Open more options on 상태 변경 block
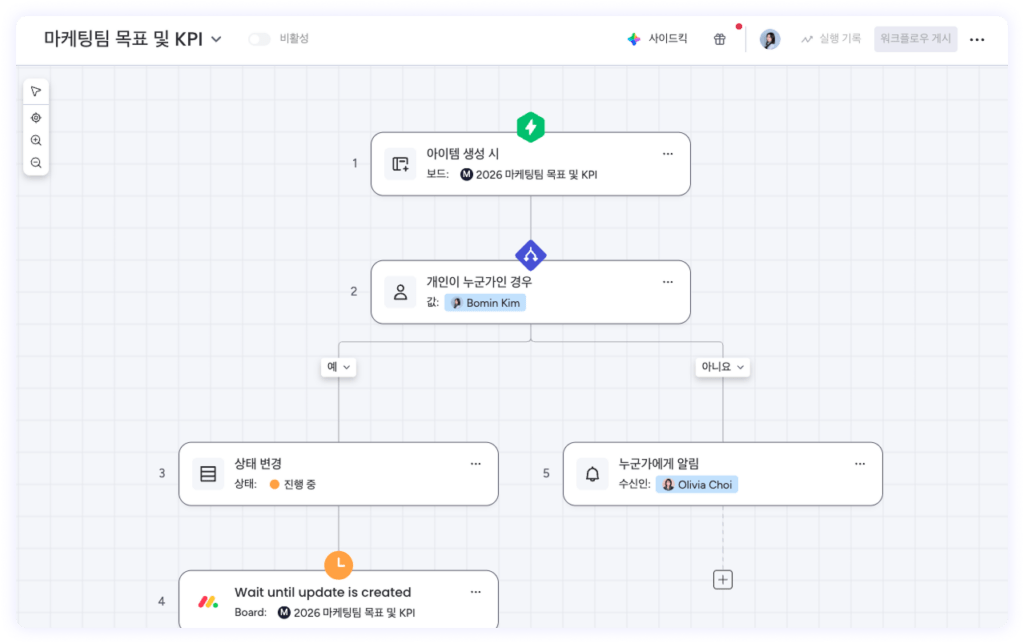This screenshot has width=1024, height=644. 475,464
